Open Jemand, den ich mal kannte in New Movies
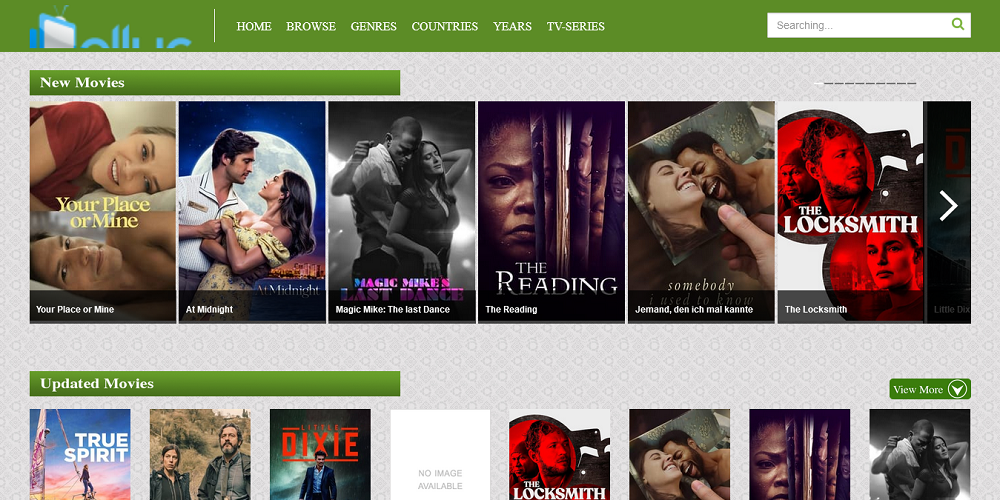The width and height of the screenshot is (1000, 500). [702, 212]
